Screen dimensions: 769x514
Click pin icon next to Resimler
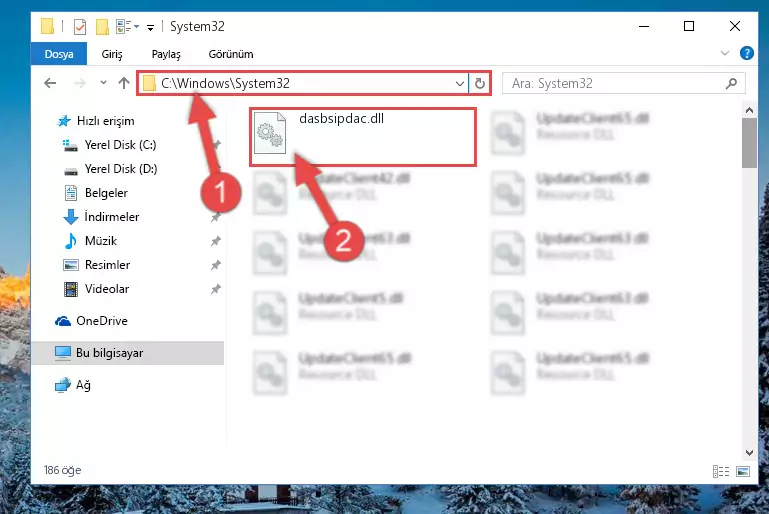coord(215,265)
